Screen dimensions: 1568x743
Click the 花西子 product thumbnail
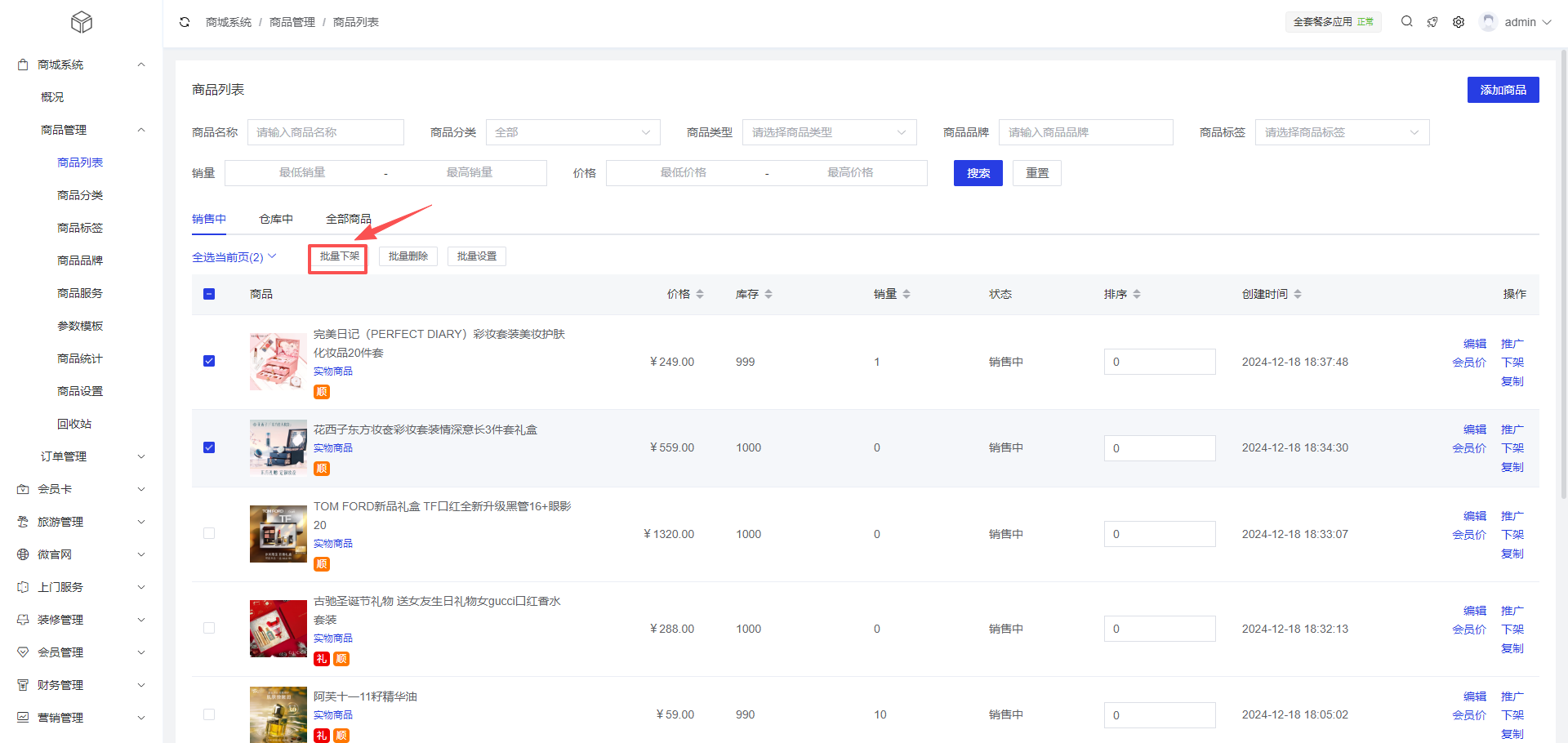pyautogui.click(x=278, y=447)
